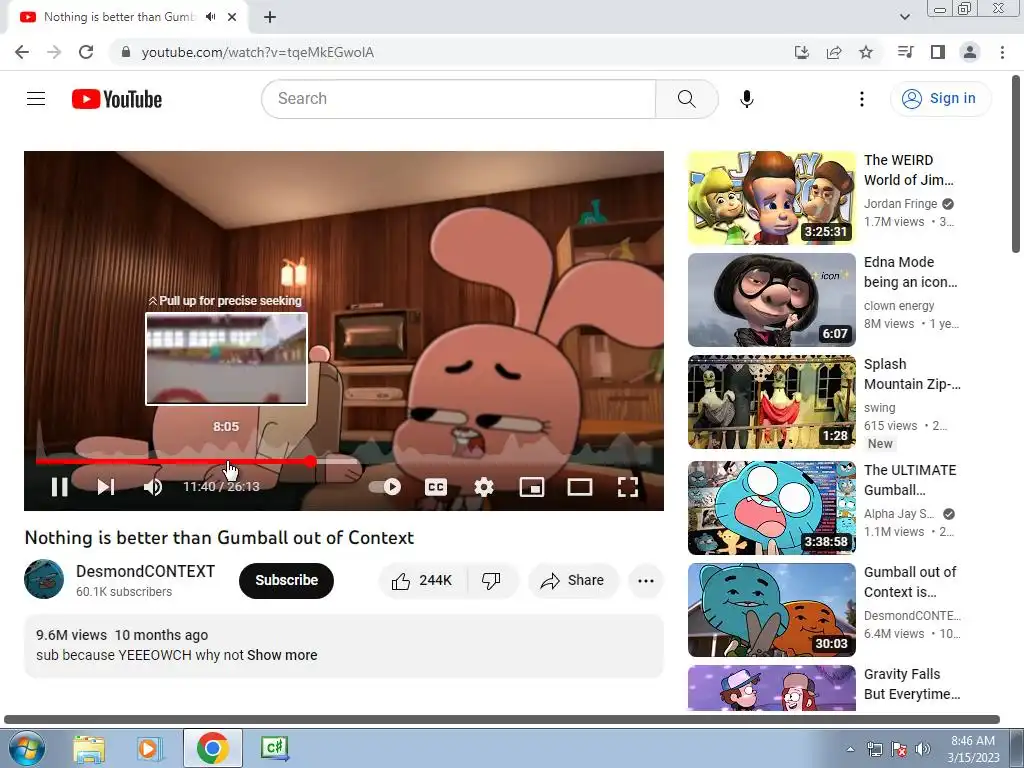Show hidden tray icons arrow
Image resolution: width=1024 pixels, height=768 pixels.
tap(850, 750)
